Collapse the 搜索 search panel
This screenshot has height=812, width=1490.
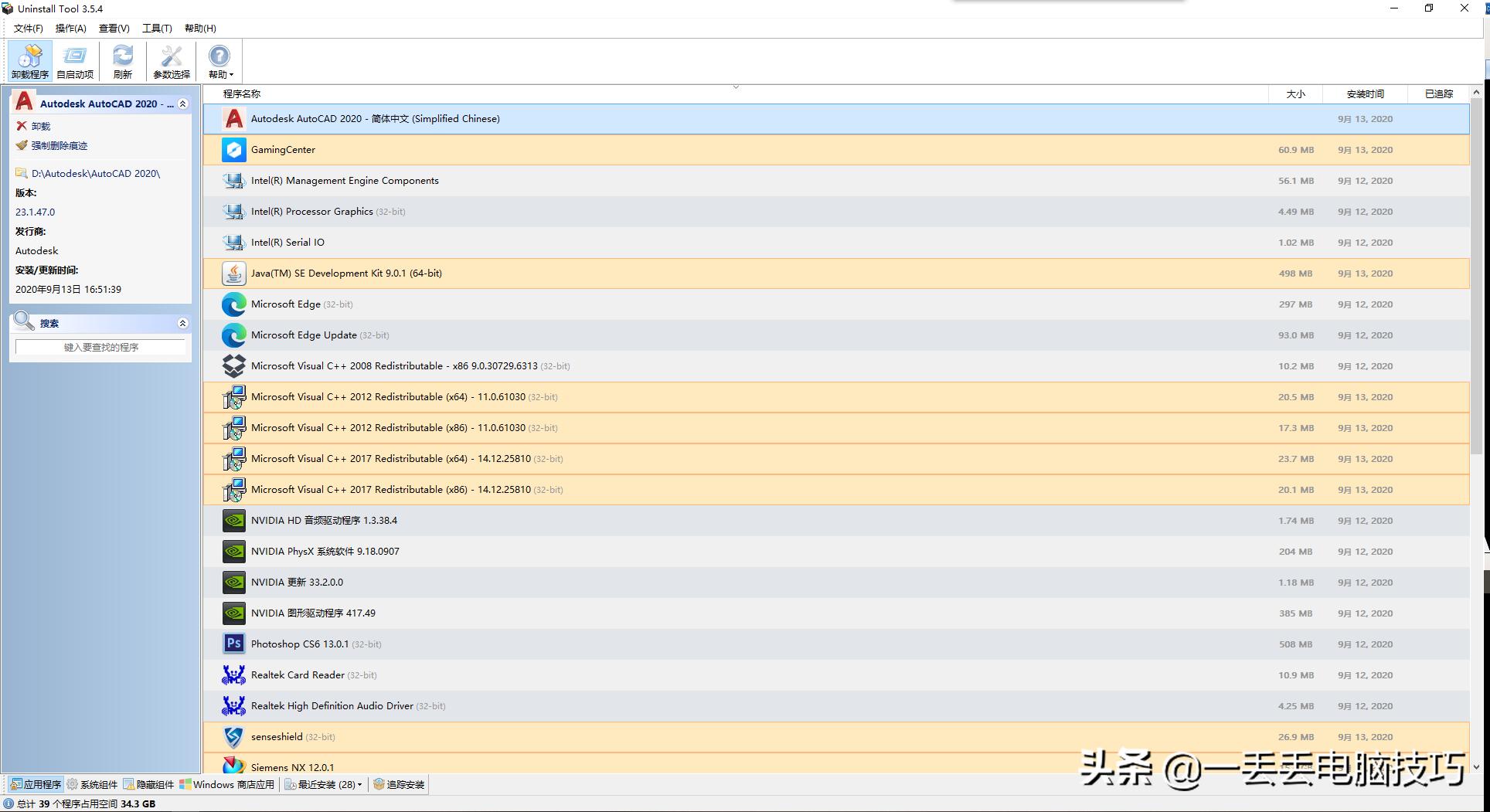183,323
